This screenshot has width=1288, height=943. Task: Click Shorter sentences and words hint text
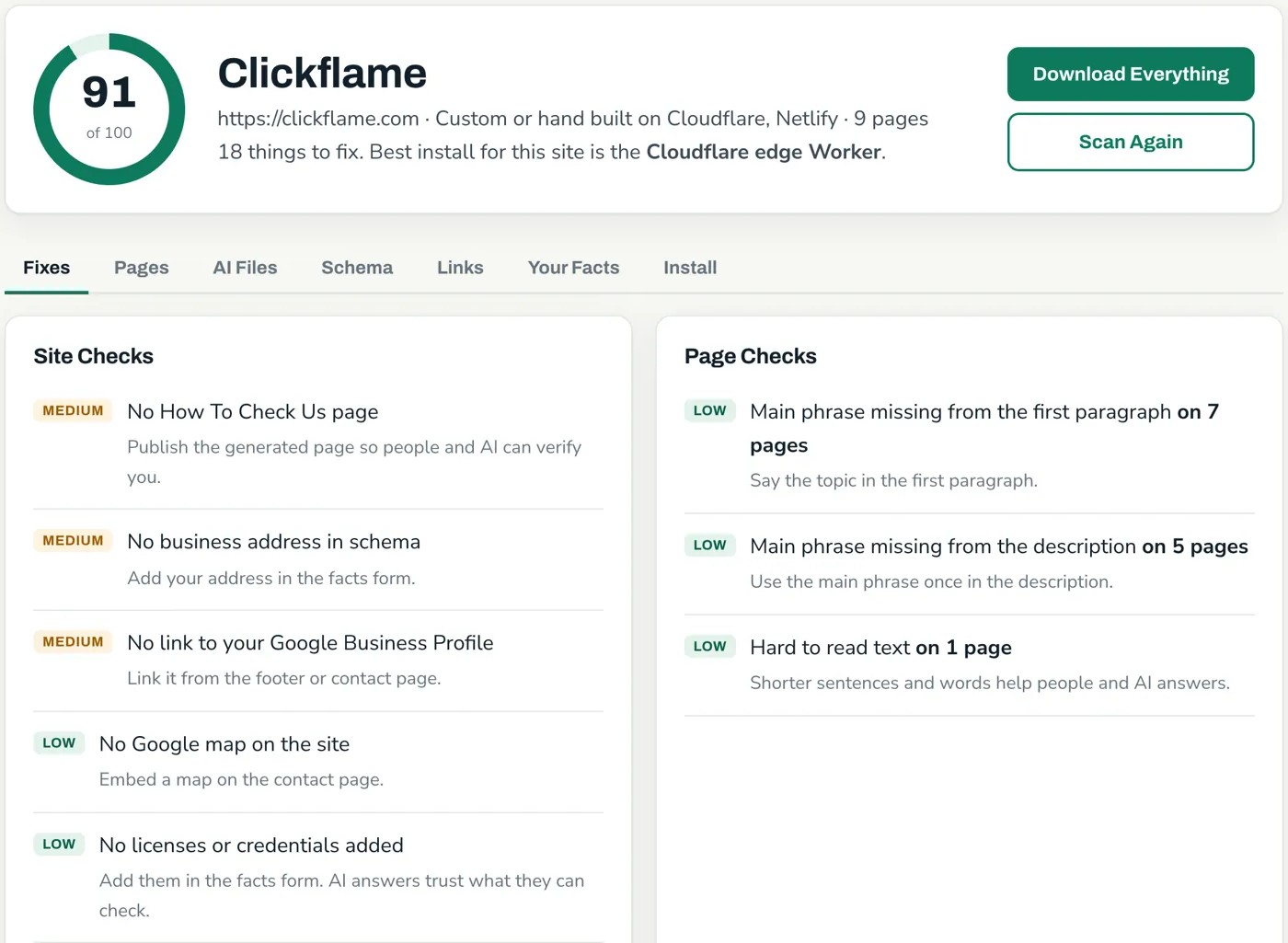coord(990,684)
